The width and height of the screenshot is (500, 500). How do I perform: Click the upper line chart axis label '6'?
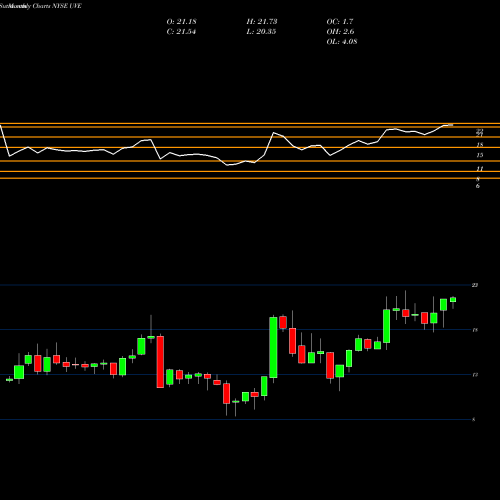[478, 186]
